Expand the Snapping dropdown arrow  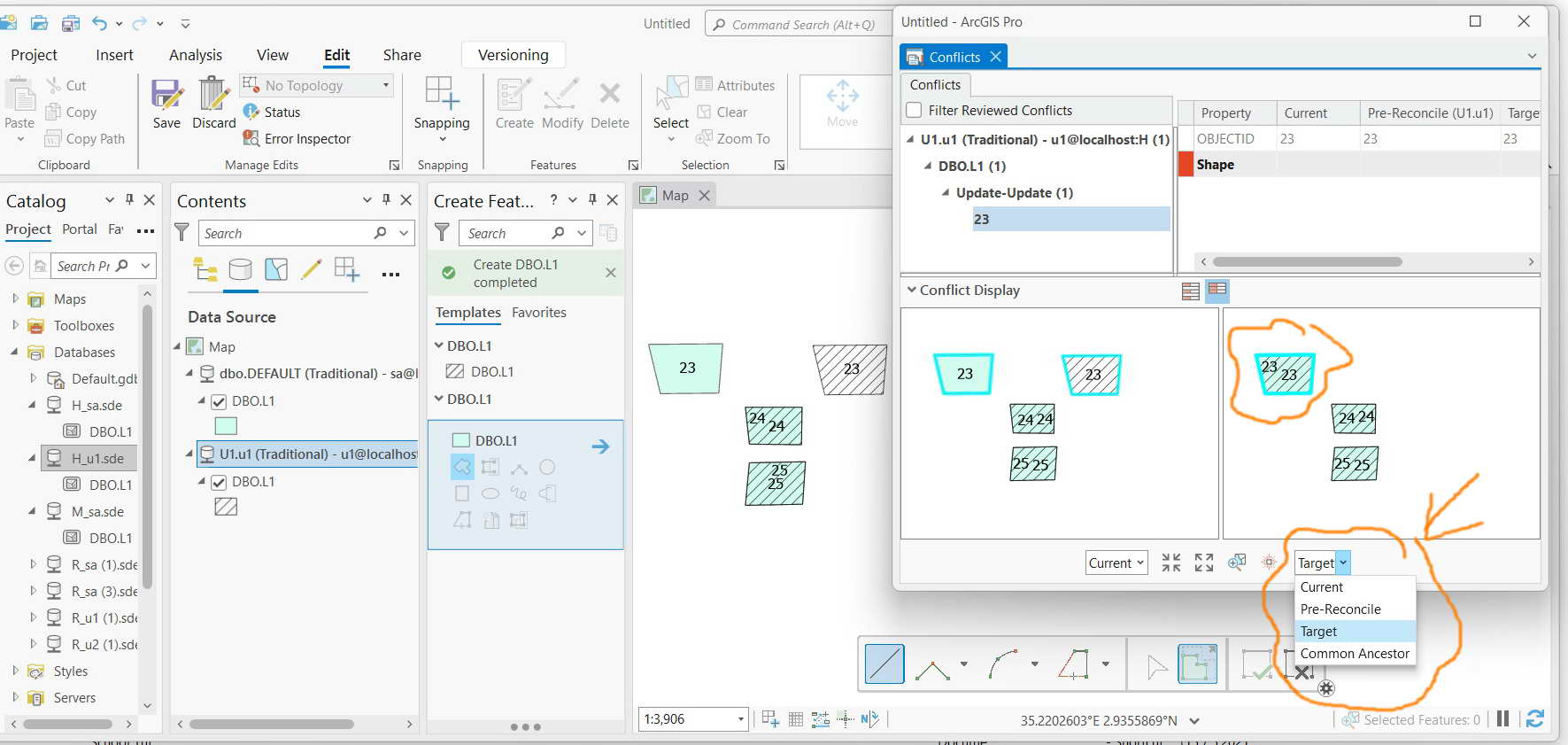pyautogui.click(x=442, y=139)
